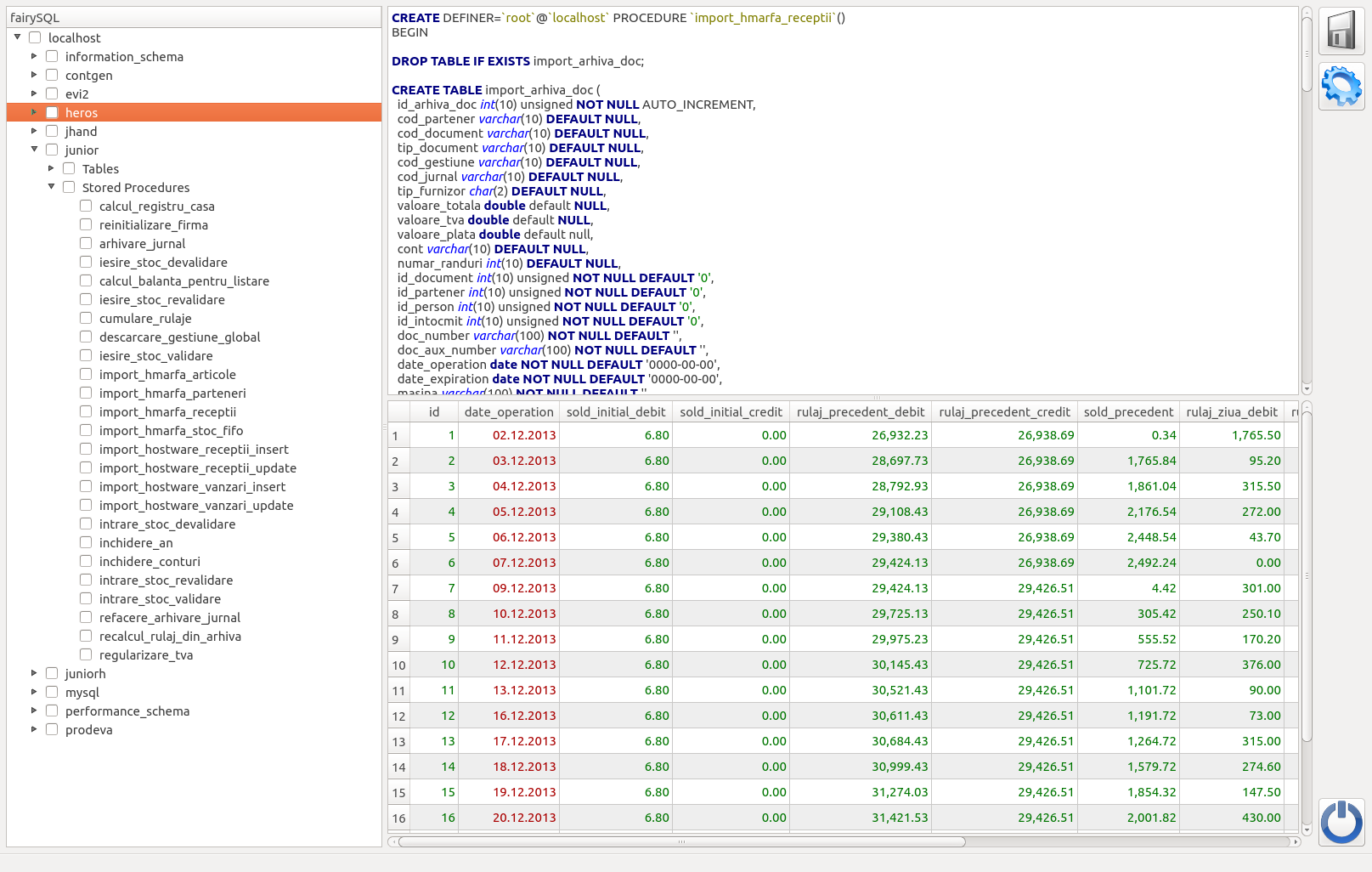Open import_hostware_vanzari_update procedure
Image resolution: width=1372 pixels, height=872 pixels.
pos(196,506)
